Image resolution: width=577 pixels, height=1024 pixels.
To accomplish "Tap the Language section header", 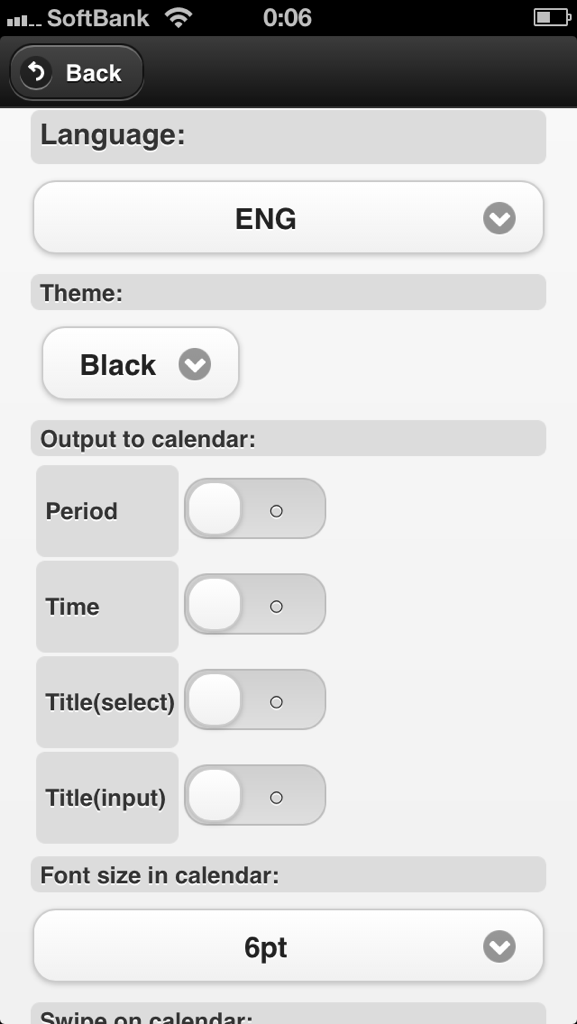I will 288,137.
